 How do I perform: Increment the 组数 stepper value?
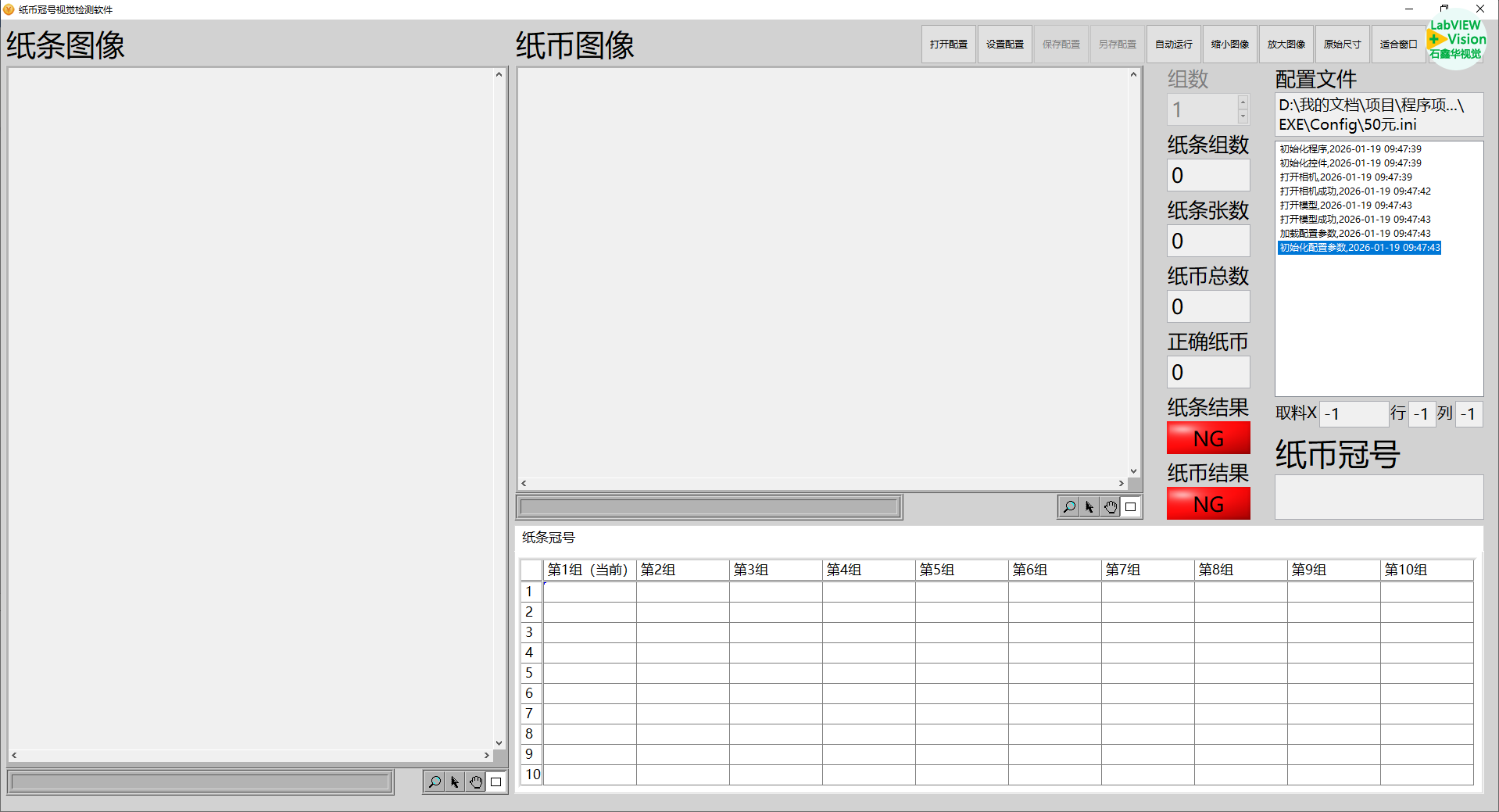tap(1243, 102)
